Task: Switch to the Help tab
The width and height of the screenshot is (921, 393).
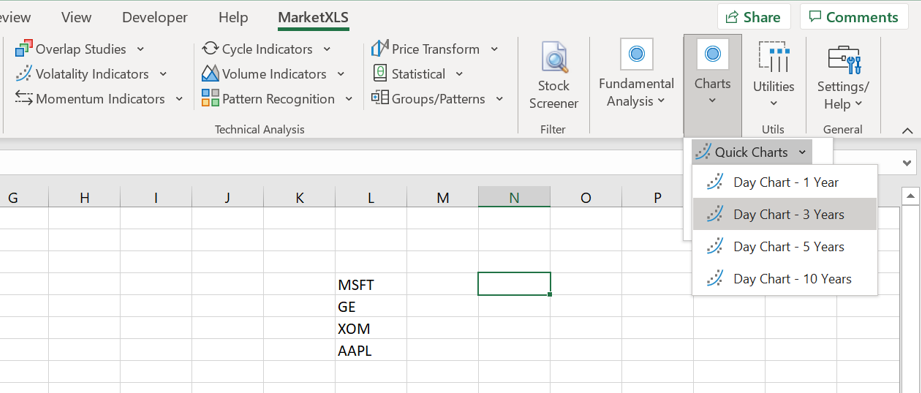Action: pos(233,18)
